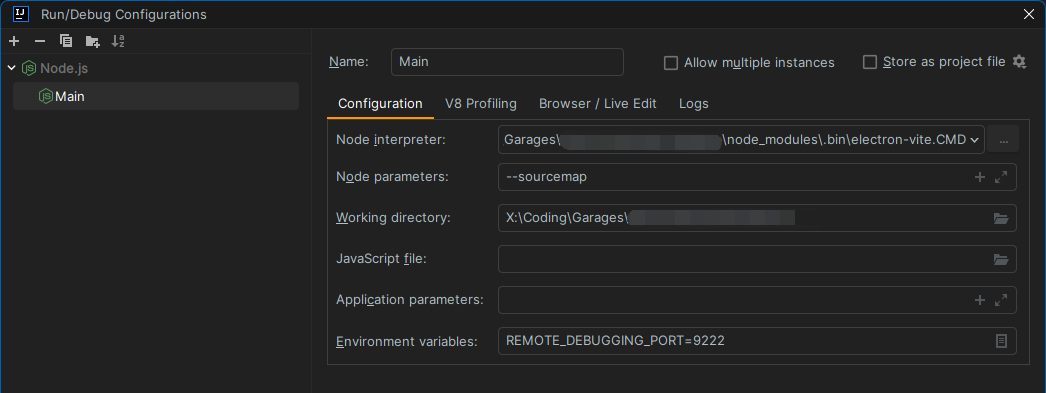Click the Node.js group icon
The image size is (1046, 393).
click(x=29, y=68)
